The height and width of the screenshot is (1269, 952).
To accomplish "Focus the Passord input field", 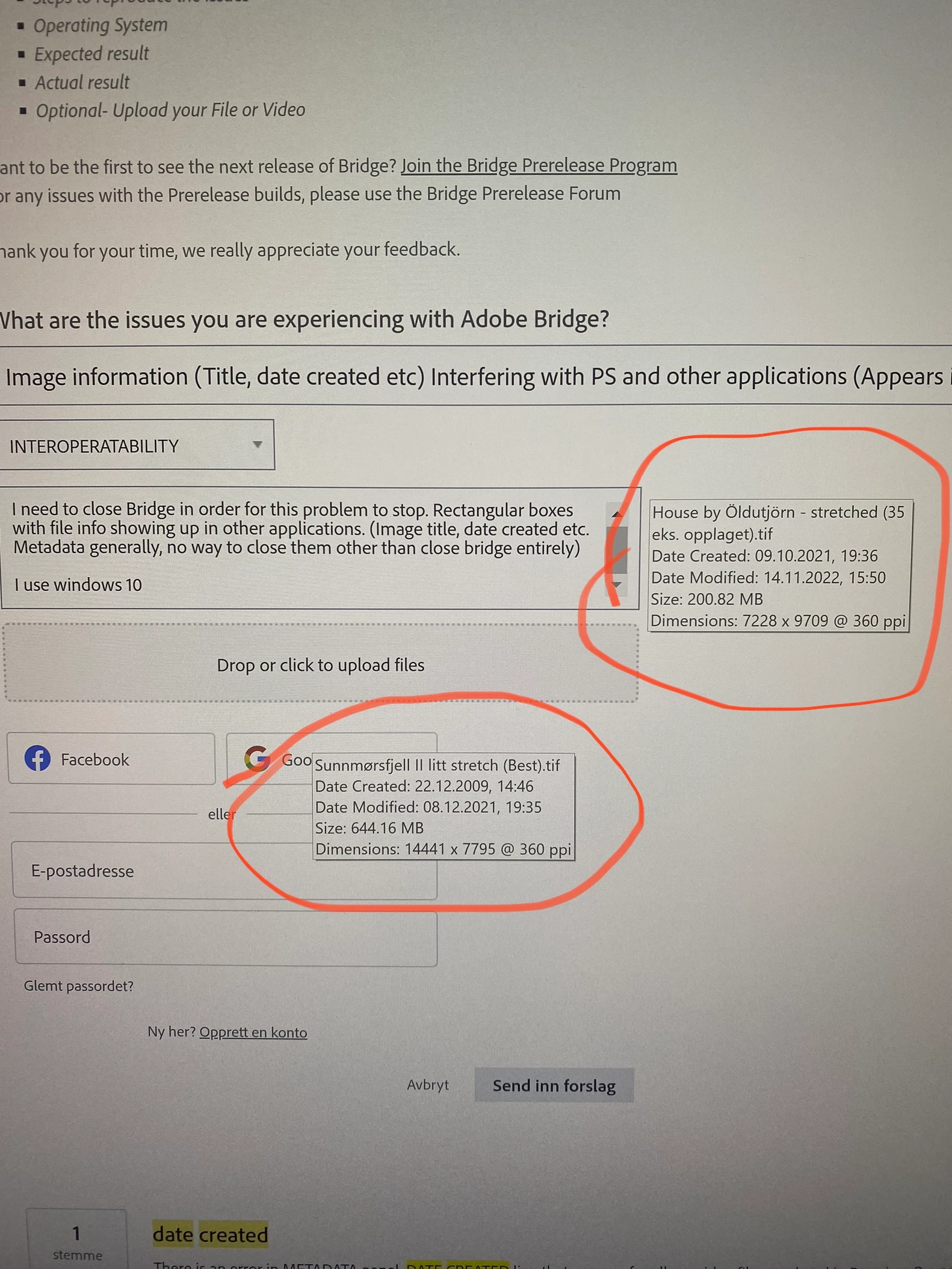I will 226,937.
